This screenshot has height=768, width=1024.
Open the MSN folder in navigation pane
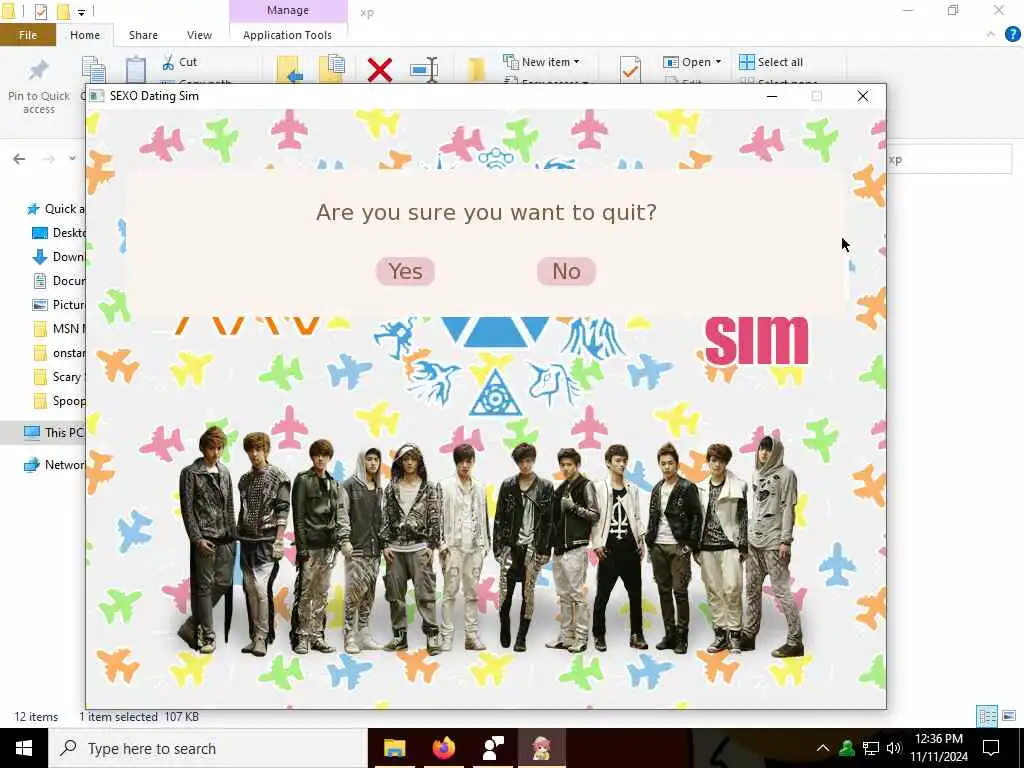coord(59,328)
